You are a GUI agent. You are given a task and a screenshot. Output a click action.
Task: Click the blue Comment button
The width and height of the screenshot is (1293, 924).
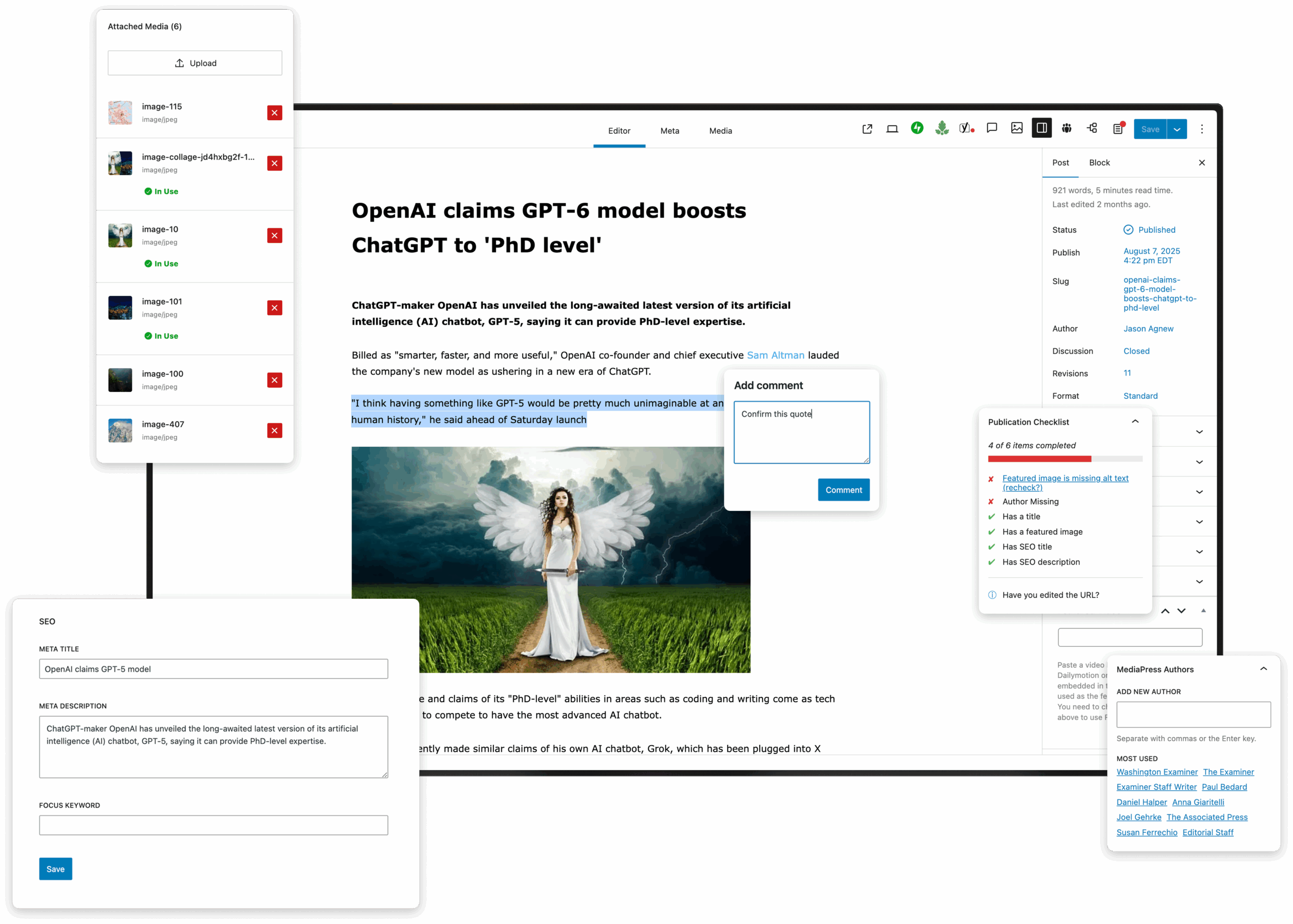[x=843, y=490]
